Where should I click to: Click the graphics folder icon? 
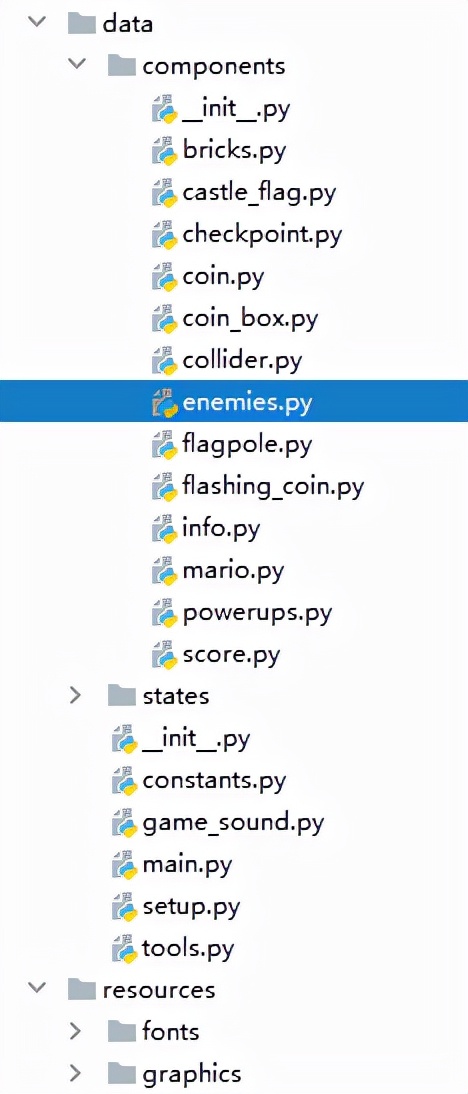click(121, 1073)
